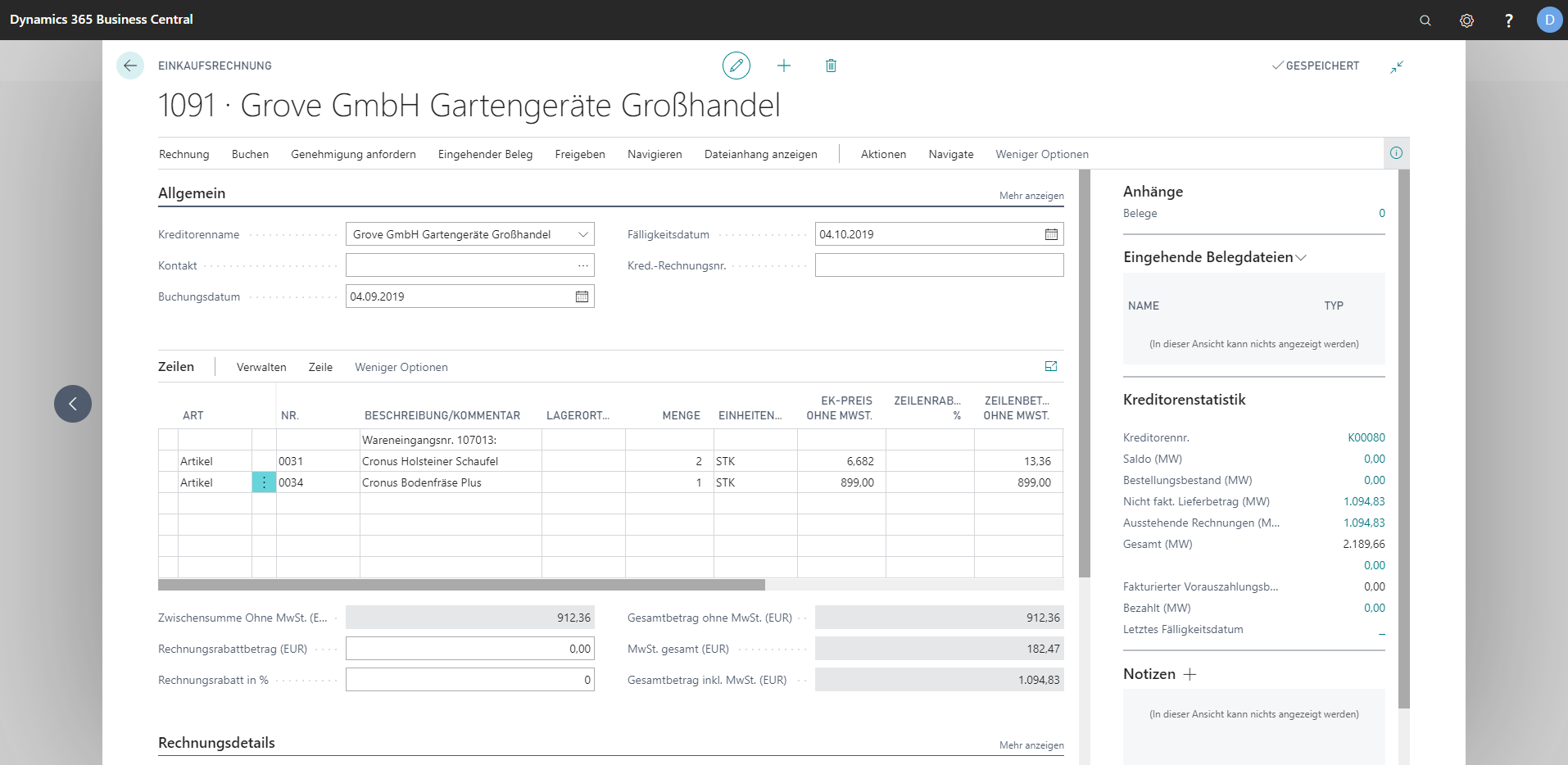Click the trash delete icon
The height and width of the screenshot is (765, 1568).
tap(831, 66)
